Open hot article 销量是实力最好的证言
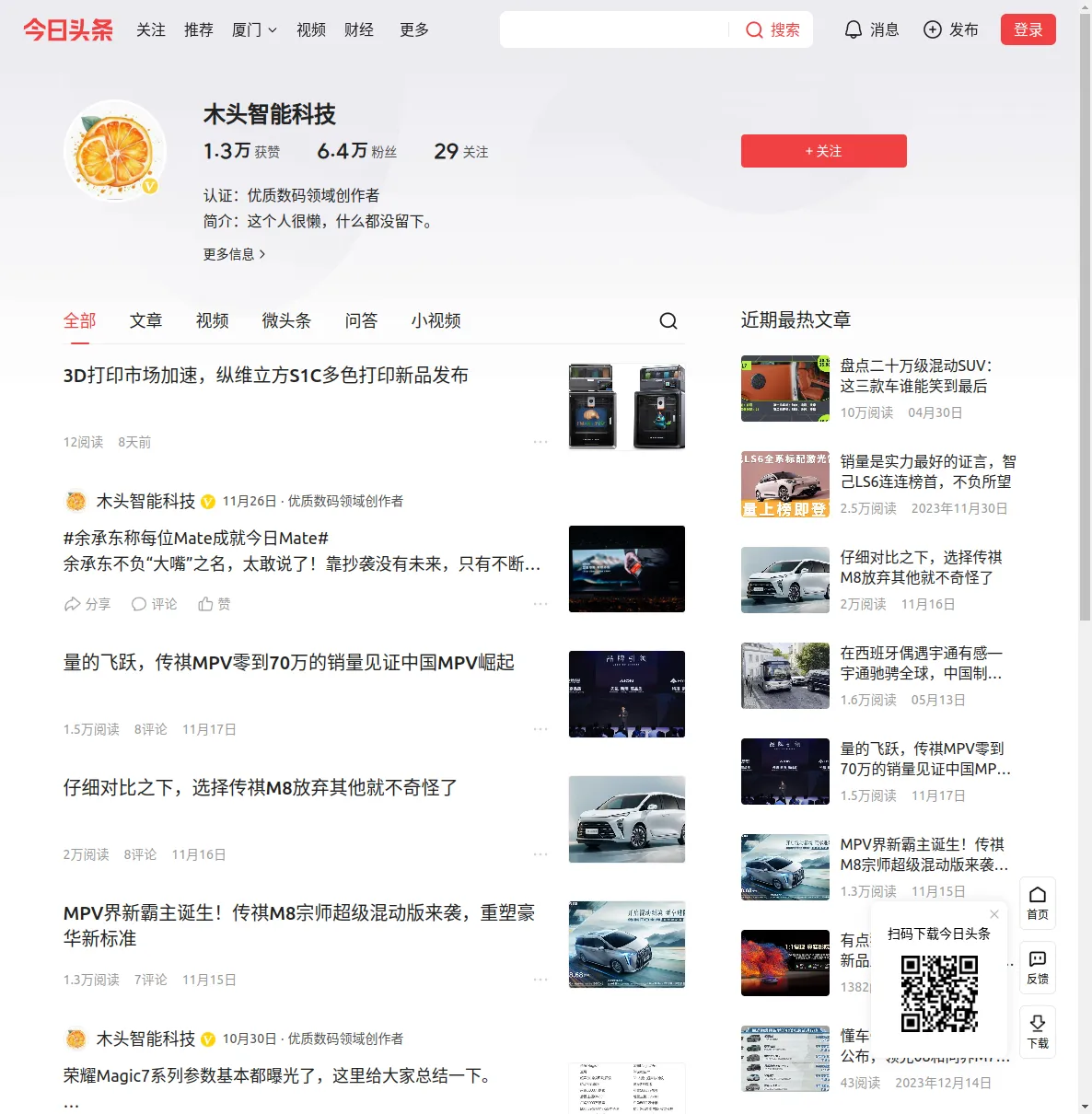Screen dimensions: 1092x1114 [928, 471]
